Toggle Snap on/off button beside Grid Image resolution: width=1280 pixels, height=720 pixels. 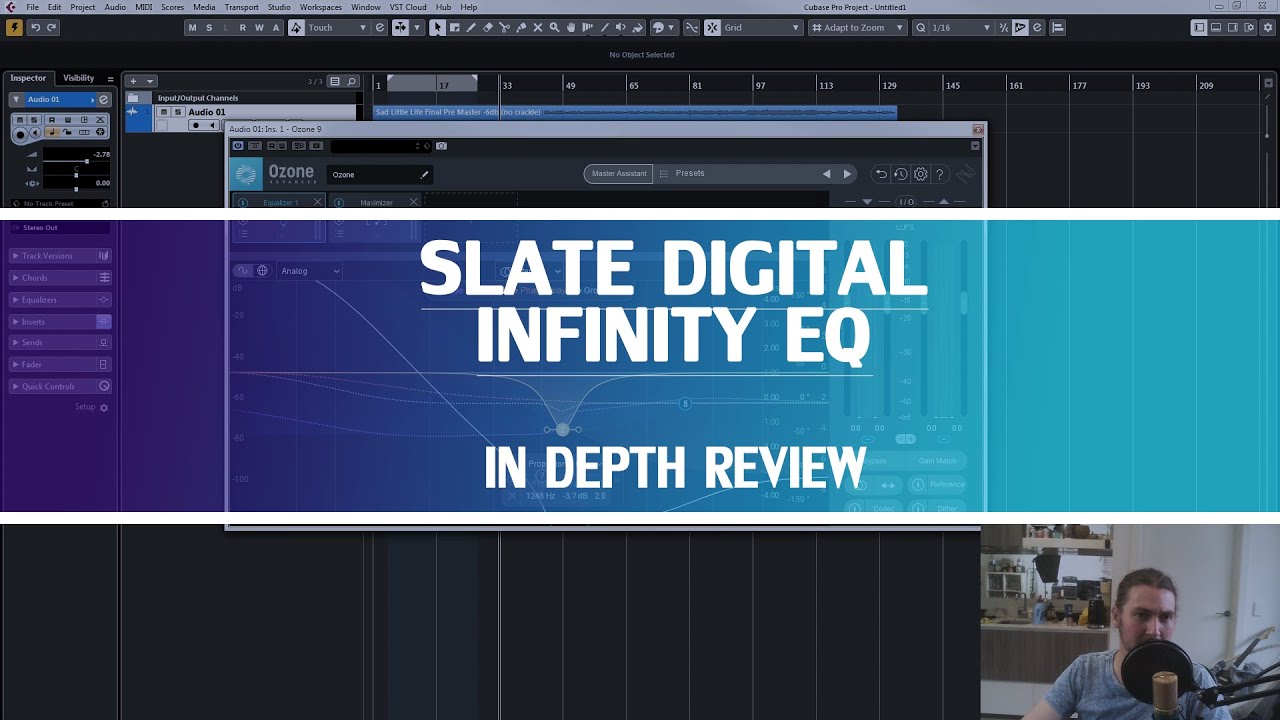712,27
